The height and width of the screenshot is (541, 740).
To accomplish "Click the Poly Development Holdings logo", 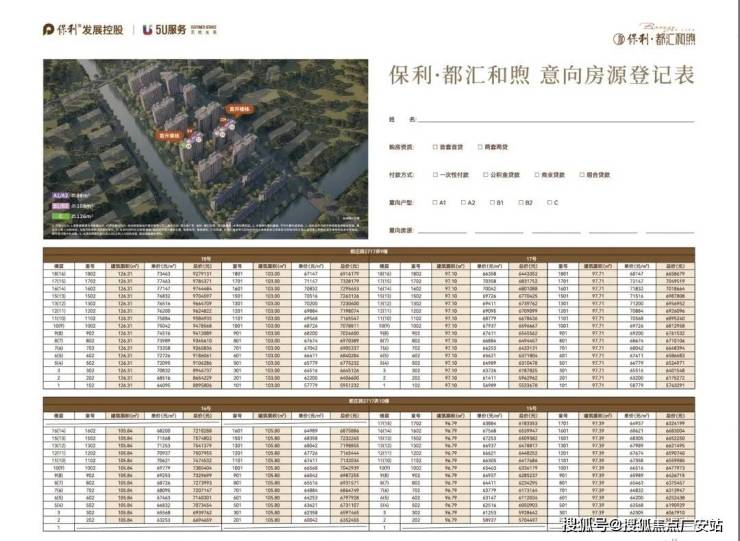I will [83, 30].
